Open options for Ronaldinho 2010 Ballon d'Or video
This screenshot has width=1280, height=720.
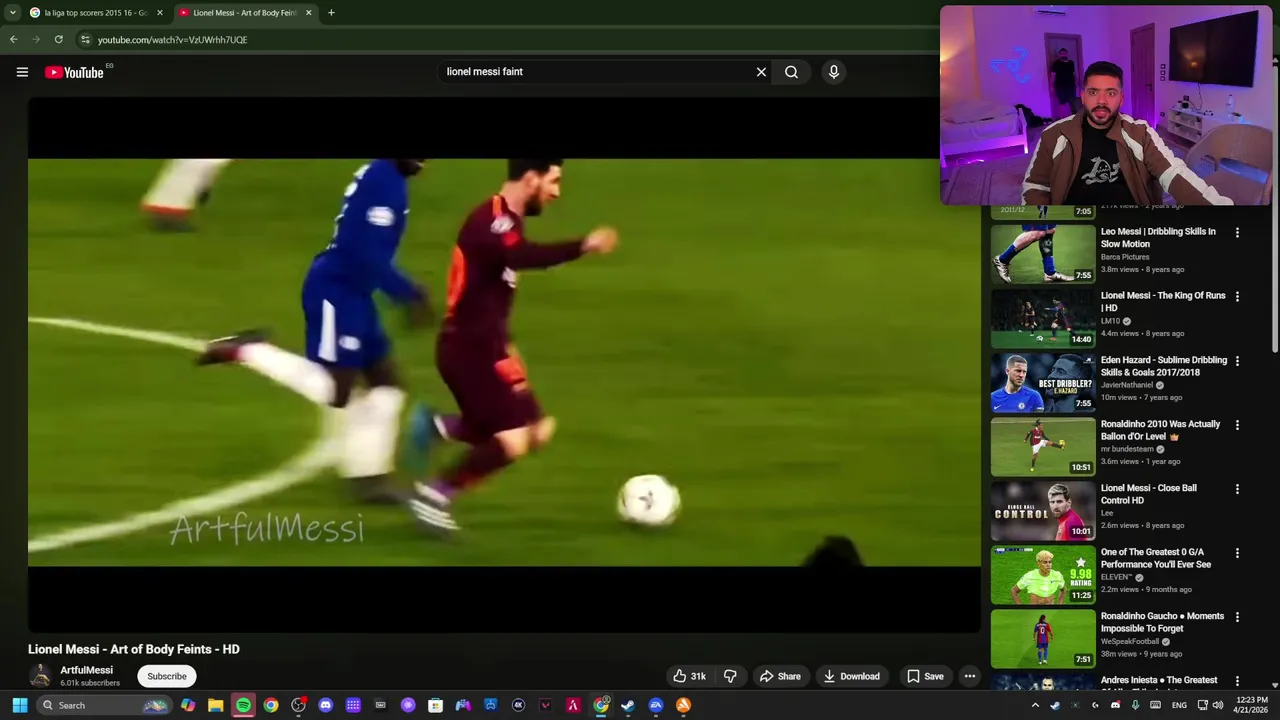[1237, 424]
